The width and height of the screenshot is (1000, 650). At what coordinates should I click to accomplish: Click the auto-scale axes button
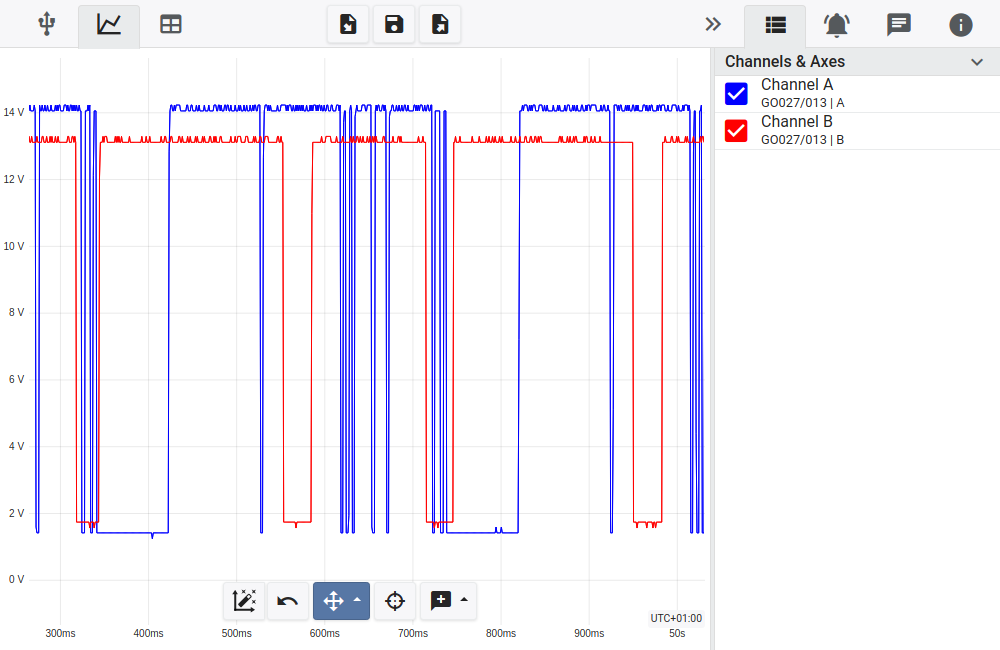coord(244,601)
